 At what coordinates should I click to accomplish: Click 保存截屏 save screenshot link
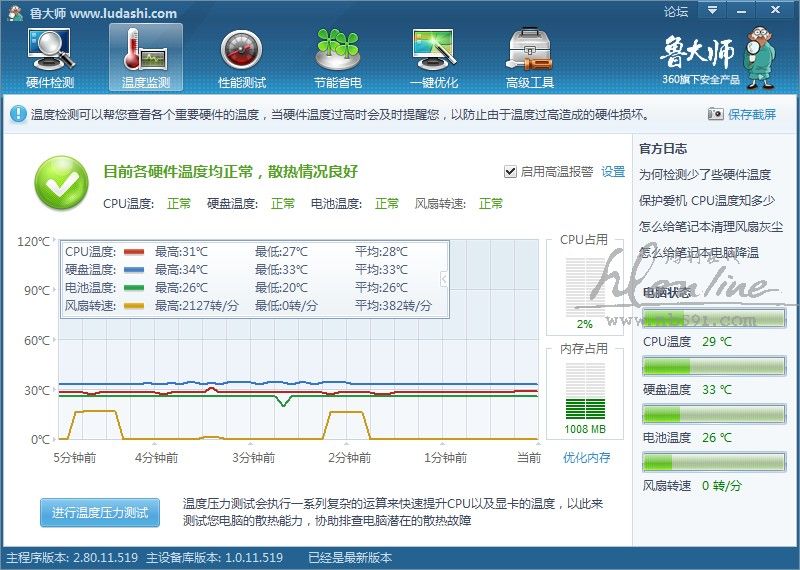pyautogui.click(x=752, y=114)
